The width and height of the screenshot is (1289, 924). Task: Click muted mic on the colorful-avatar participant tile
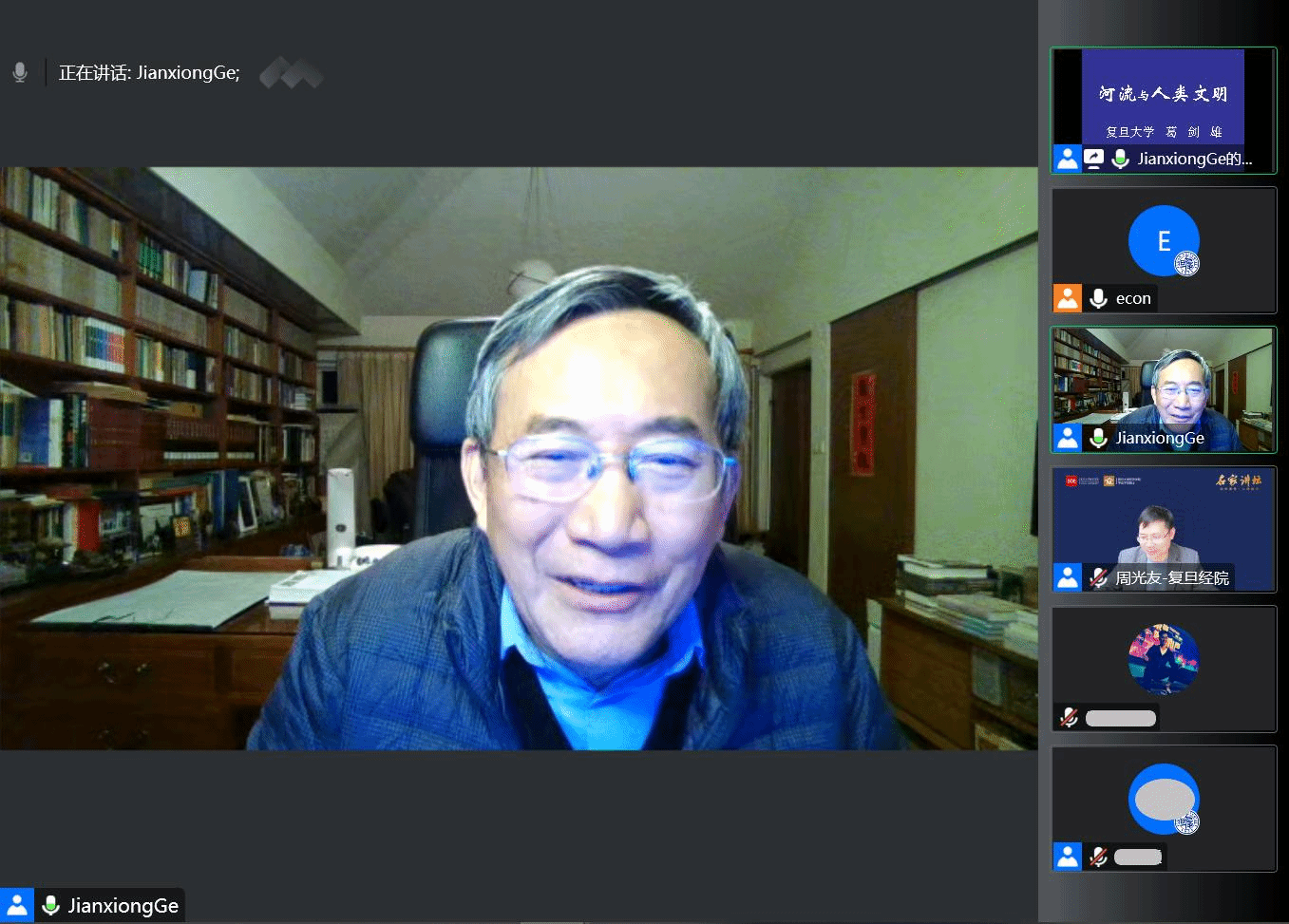(1070, 718)
